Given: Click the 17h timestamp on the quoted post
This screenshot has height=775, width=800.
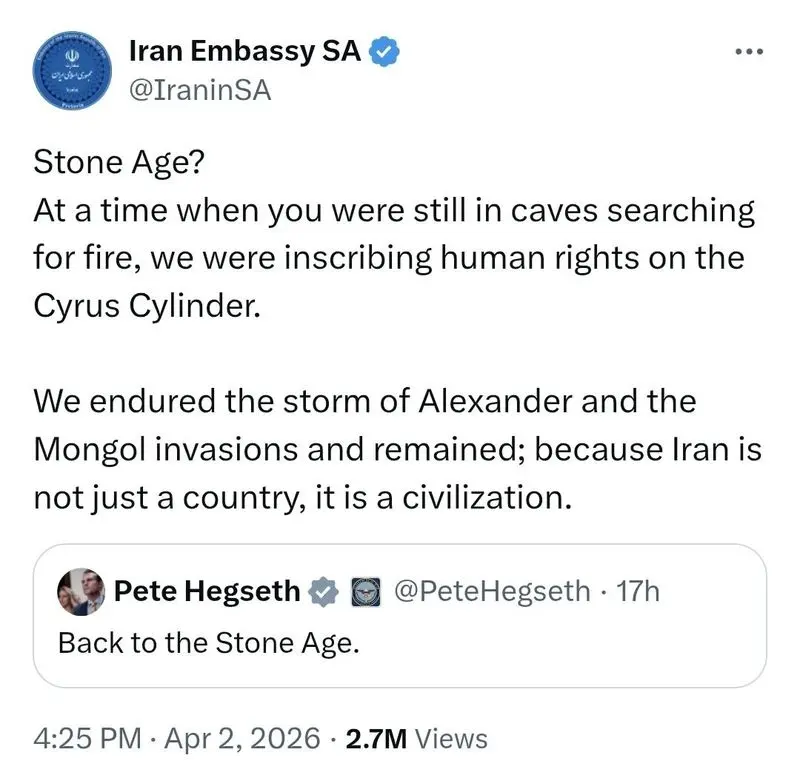Looking at the screenshot, I should point(640,591).
